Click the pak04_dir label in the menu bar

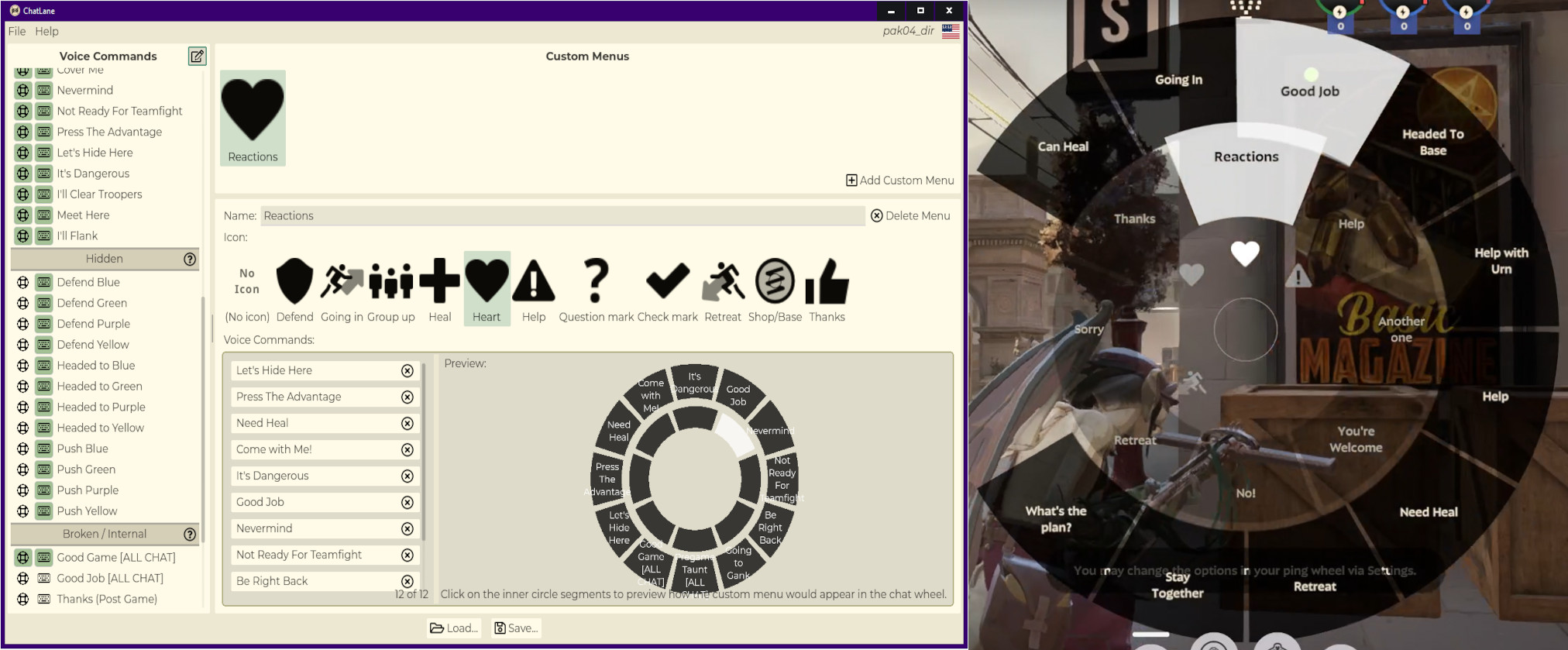[908, 31]
